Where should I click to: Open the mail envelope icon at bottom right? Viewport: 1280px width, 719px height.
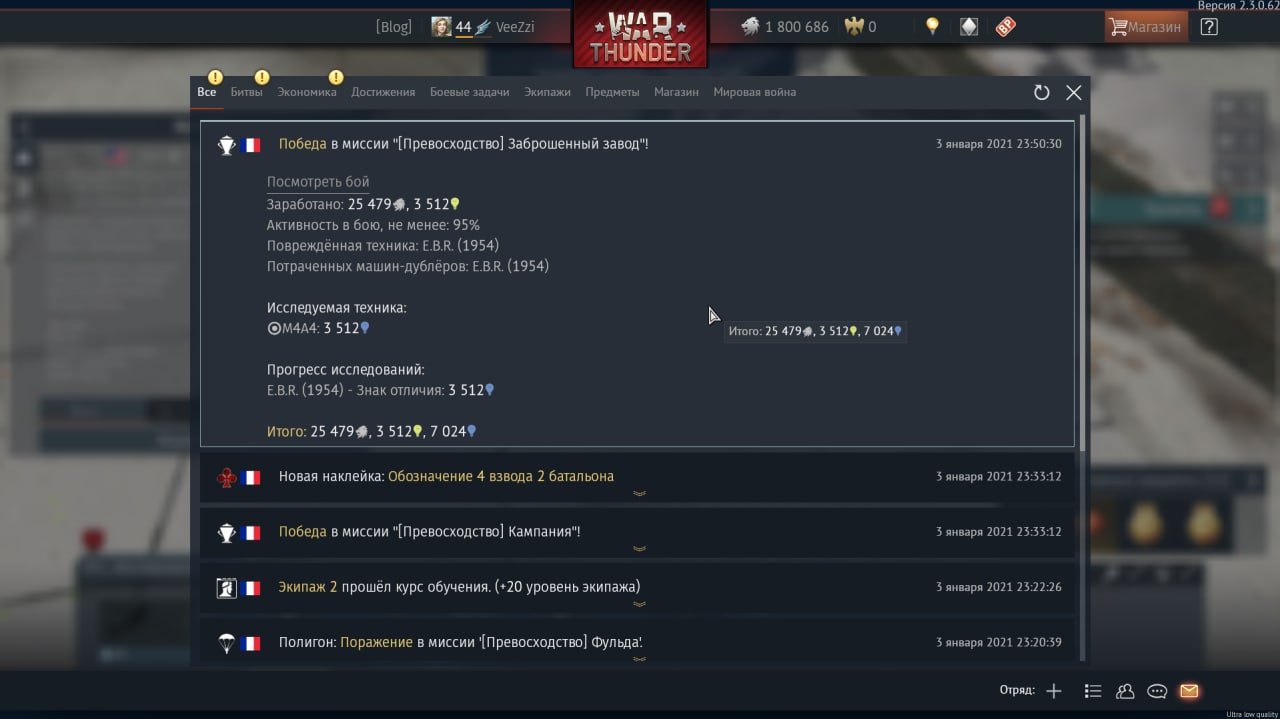1189,691
